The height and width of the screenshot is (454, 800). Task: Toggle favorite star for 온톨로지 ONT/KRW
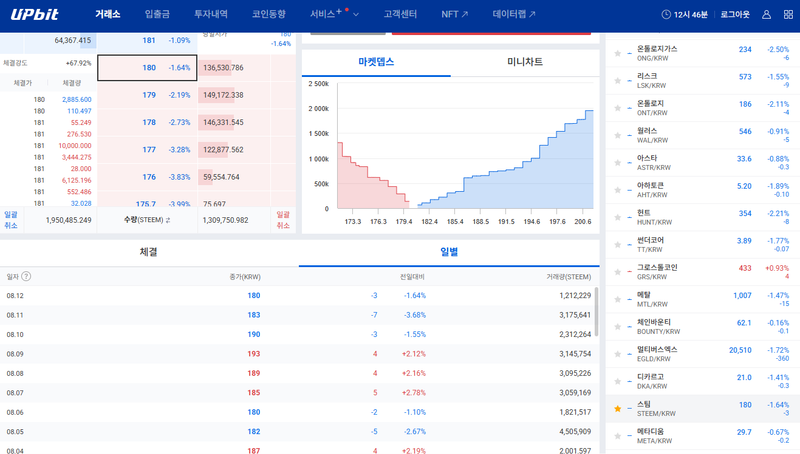click(x=617, y=108)
